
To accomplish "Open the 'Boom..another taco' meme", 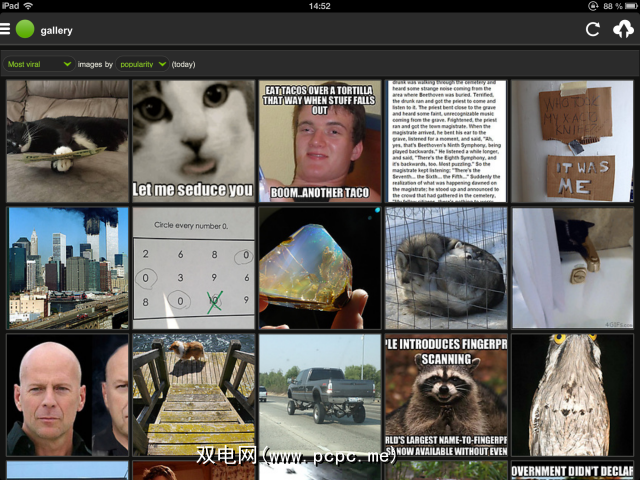I will pyautogui.click(x=320, y=141).
